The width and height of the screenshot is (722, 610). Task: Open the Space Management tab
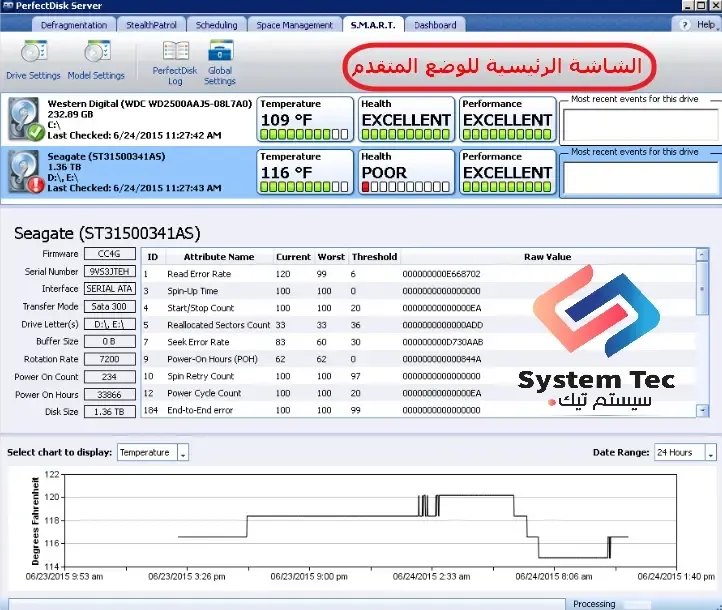click(294, 25)
